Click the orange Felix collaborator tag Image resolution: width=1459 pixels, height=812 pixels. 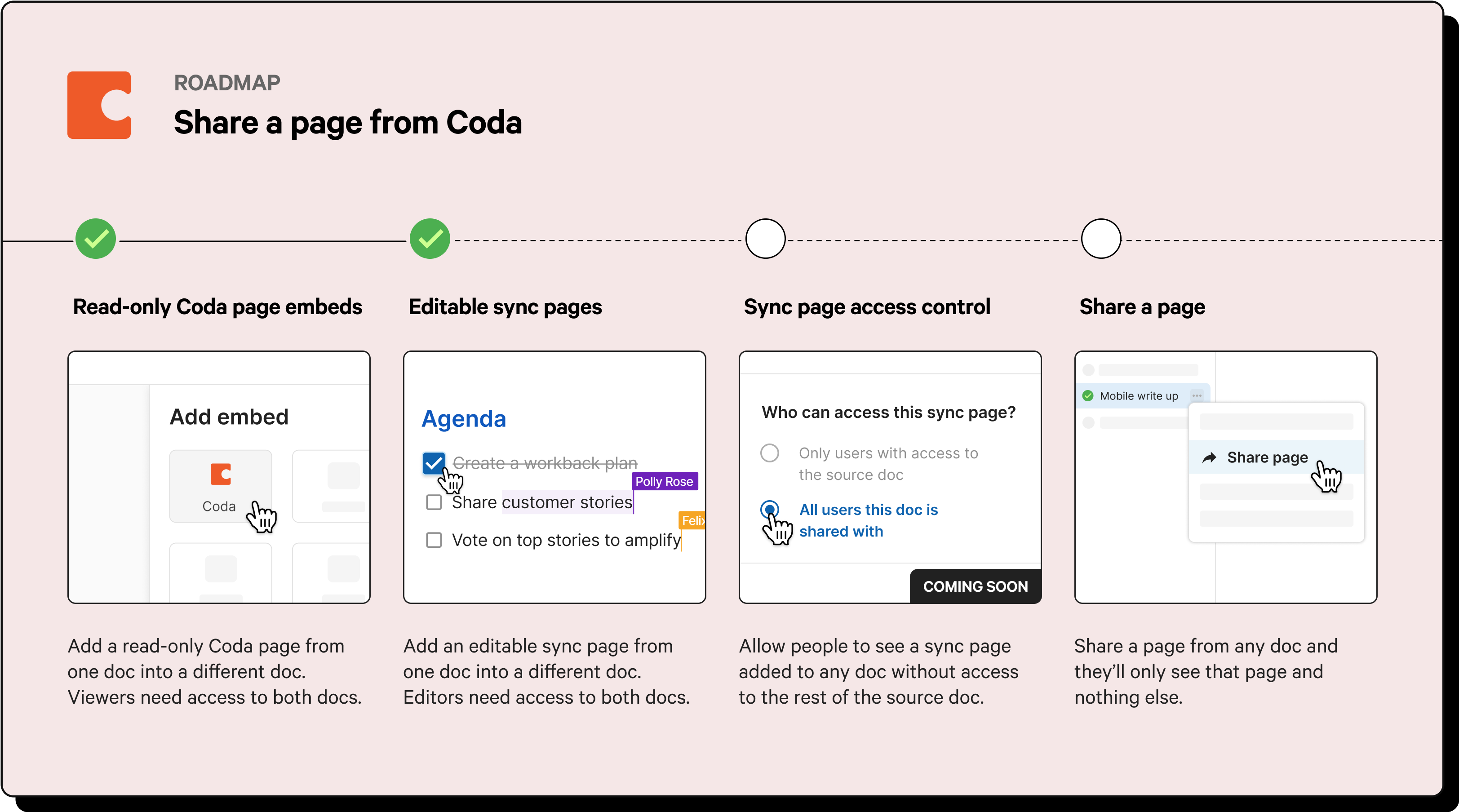[x=692, y=520]
